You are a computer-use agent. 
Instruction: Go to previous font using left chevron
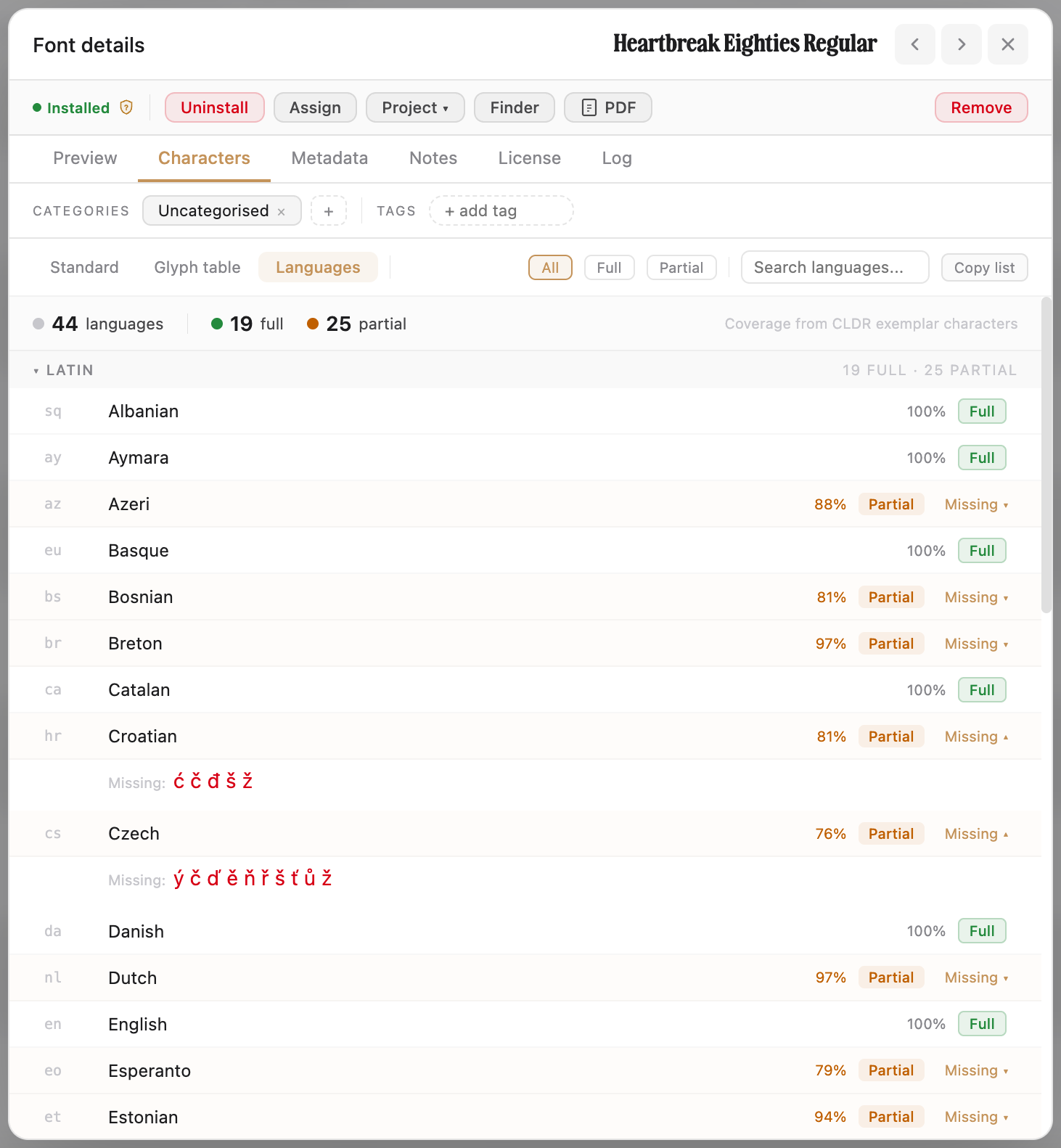914,44
